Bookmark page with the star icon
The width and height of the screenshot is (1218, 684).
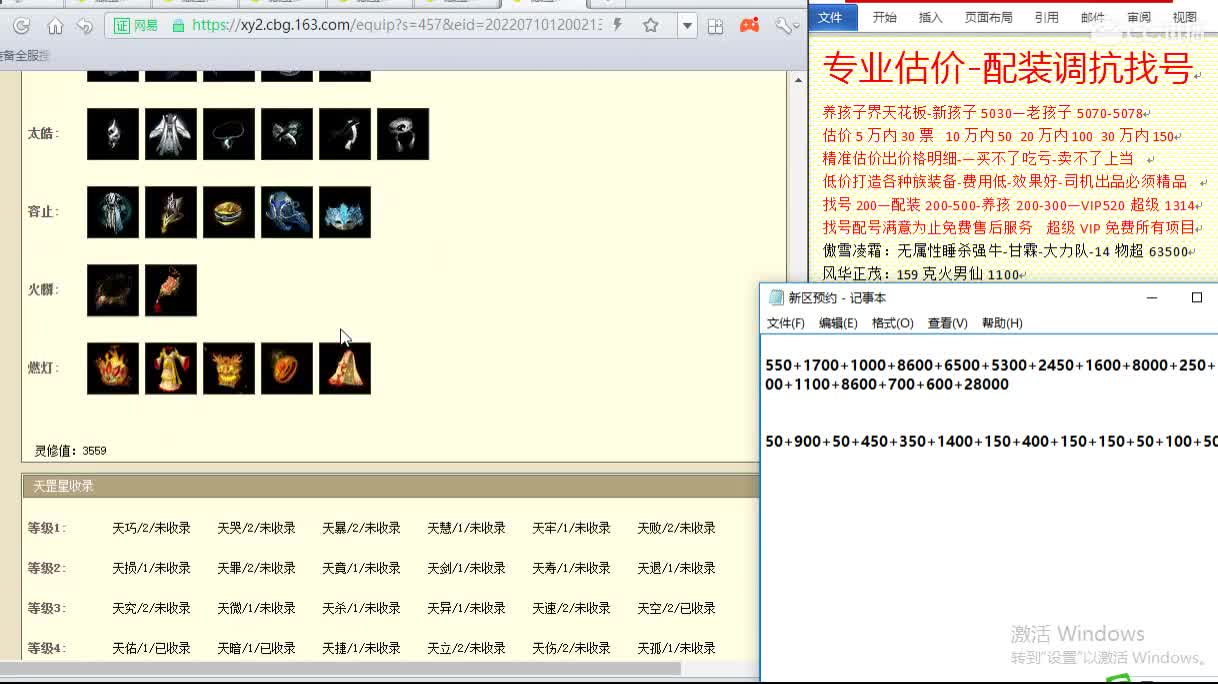(651, 26)
